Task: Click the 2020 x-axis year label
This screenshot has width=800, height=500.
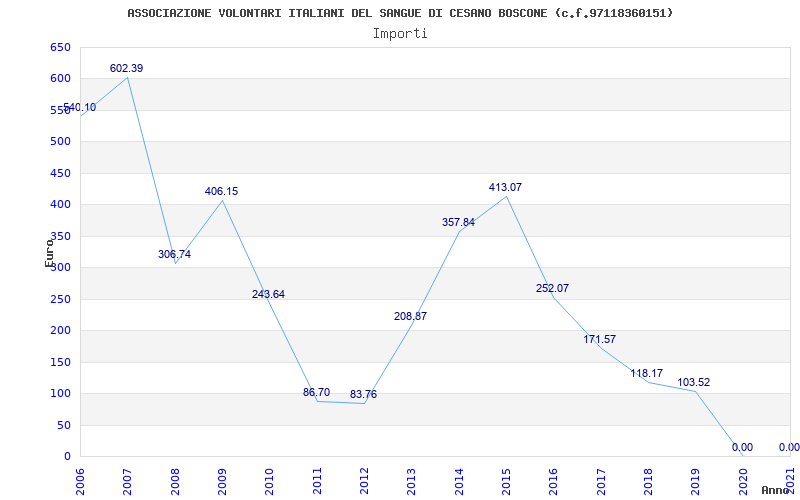Action: tap(742, 482)
